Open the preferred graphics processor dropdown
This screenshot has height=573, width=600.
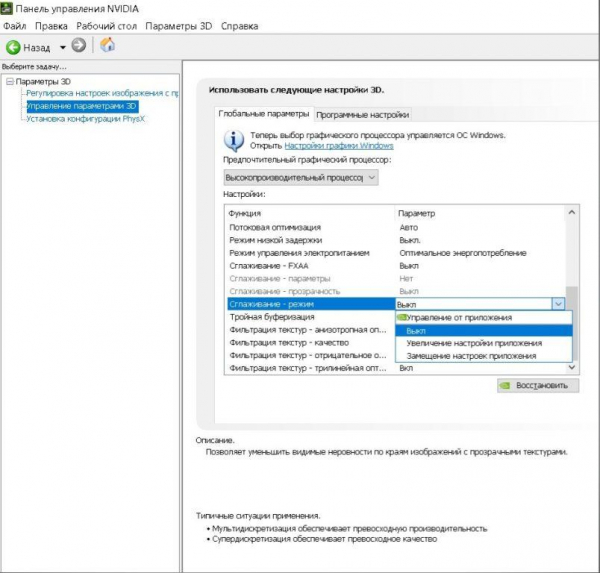click(x=301, y=178)
